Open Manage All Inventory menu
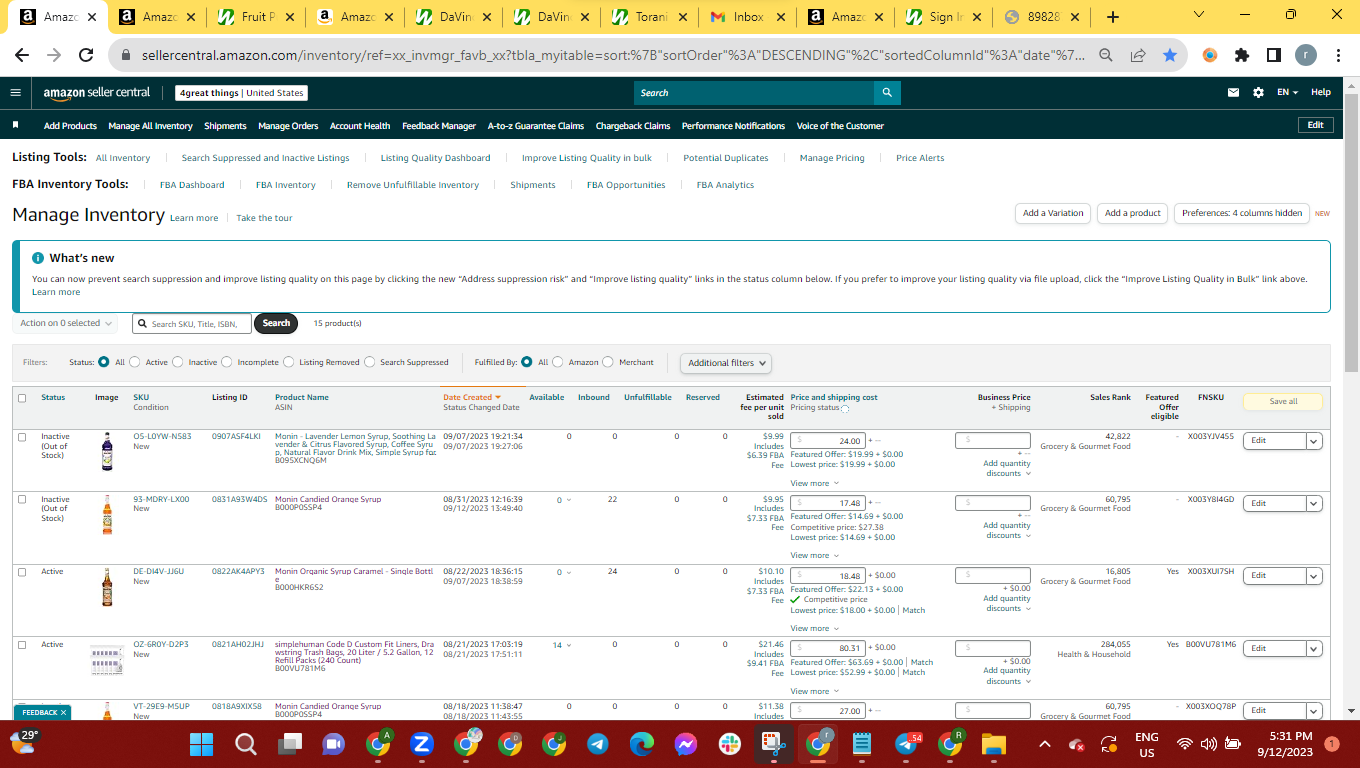Viewport: 1360px width, 768px height. [x=150, y=126]
